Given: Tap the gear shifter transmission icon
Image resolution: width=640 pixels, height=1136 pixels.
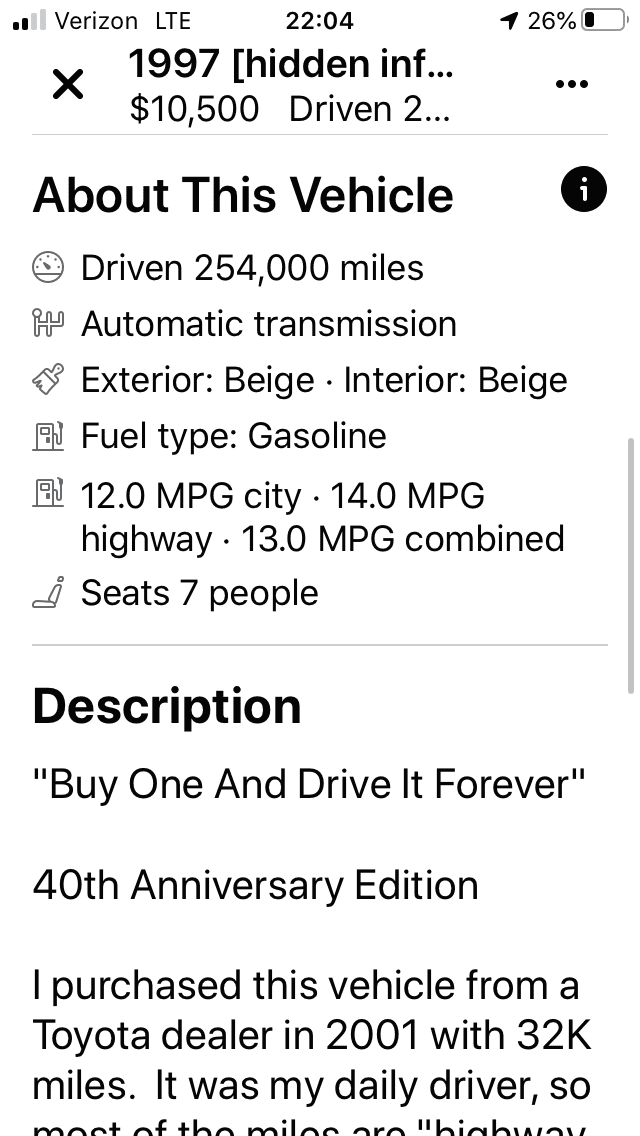Looking at the screenshot, I should coord(48,323).
